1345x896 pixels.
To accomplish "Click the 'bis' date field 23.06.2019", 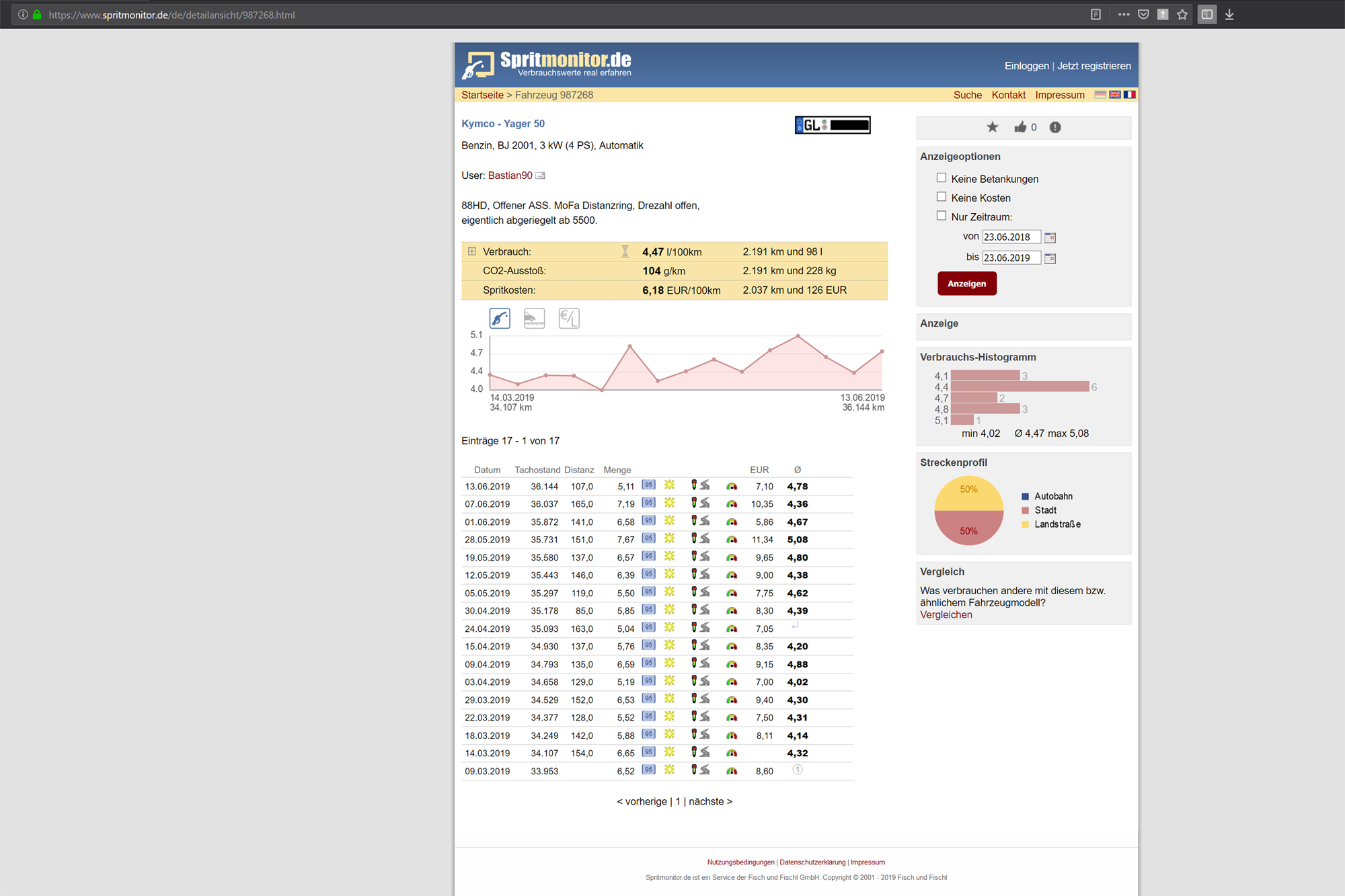I will [x=1011, y=257].
